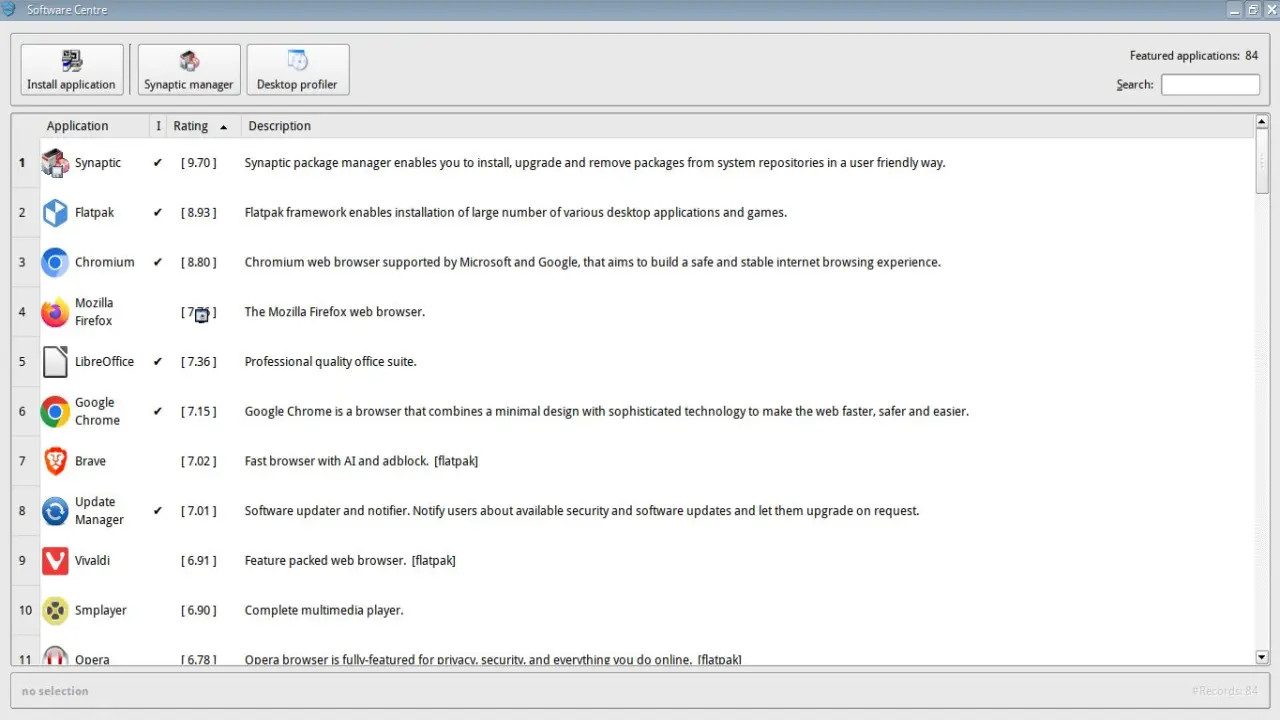
Task: Select the Google Chrome icon
Action: (55, 411)
